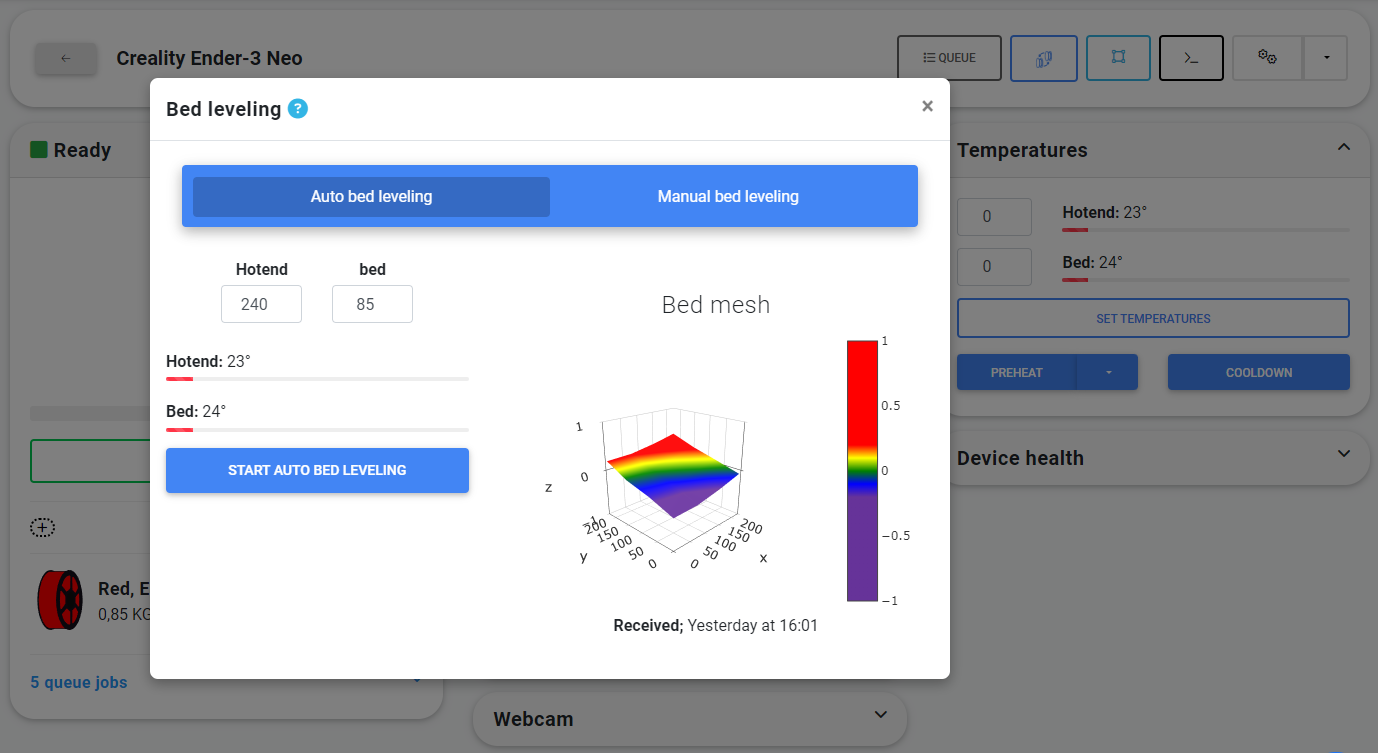The width and height of the screenshot is (1378, 753).
Task: Expand the Webcam panel
Action: 880,714
